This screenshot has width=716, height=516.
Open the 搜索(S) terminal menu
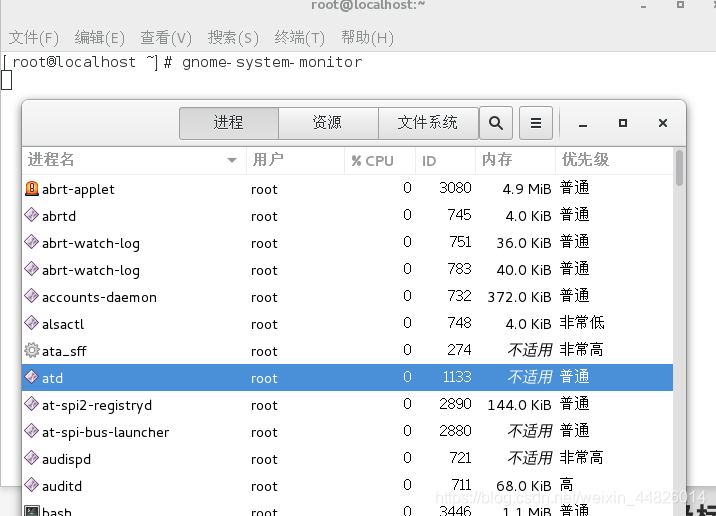(233, 37)
